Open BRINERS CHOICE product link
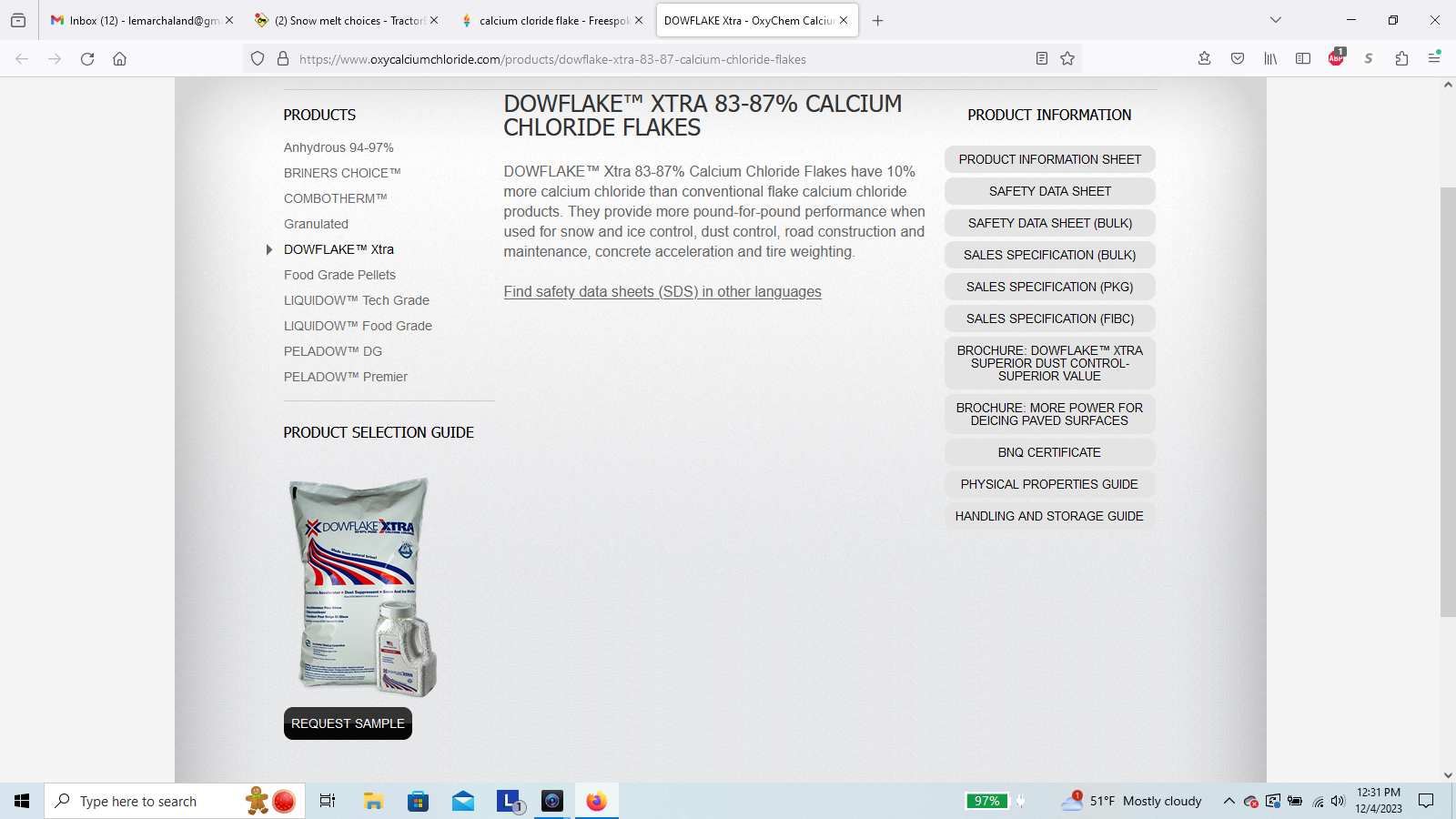The height and width of the screenshot is (819, 1456). [342, 173]
